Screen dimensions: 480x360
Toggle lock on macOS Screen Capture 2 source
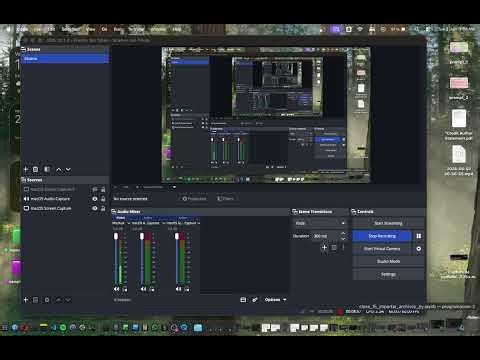click(103, 189)
